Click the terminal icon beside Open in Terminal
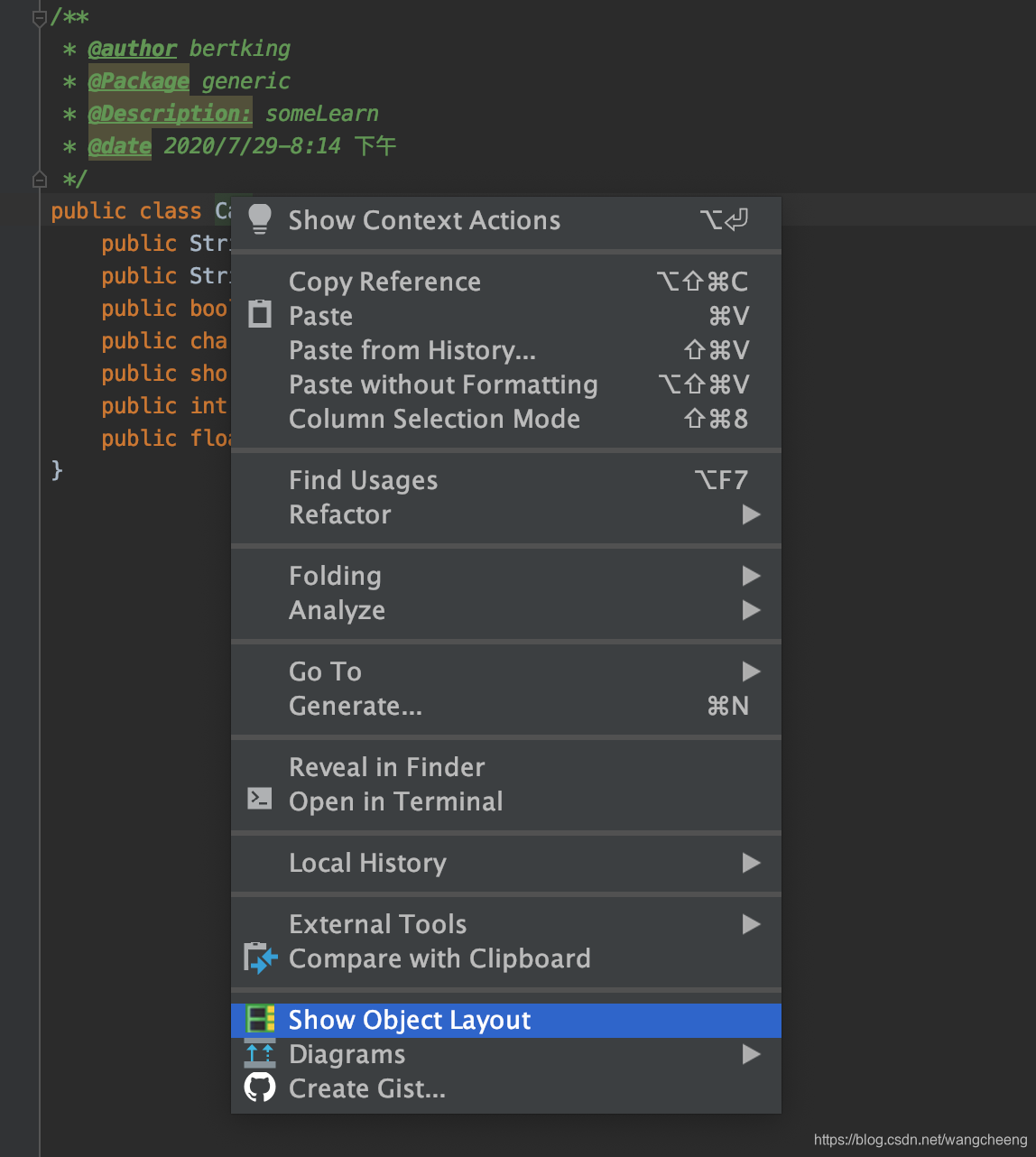The height and width of the screenshot is (1157, 1036). 260,799
